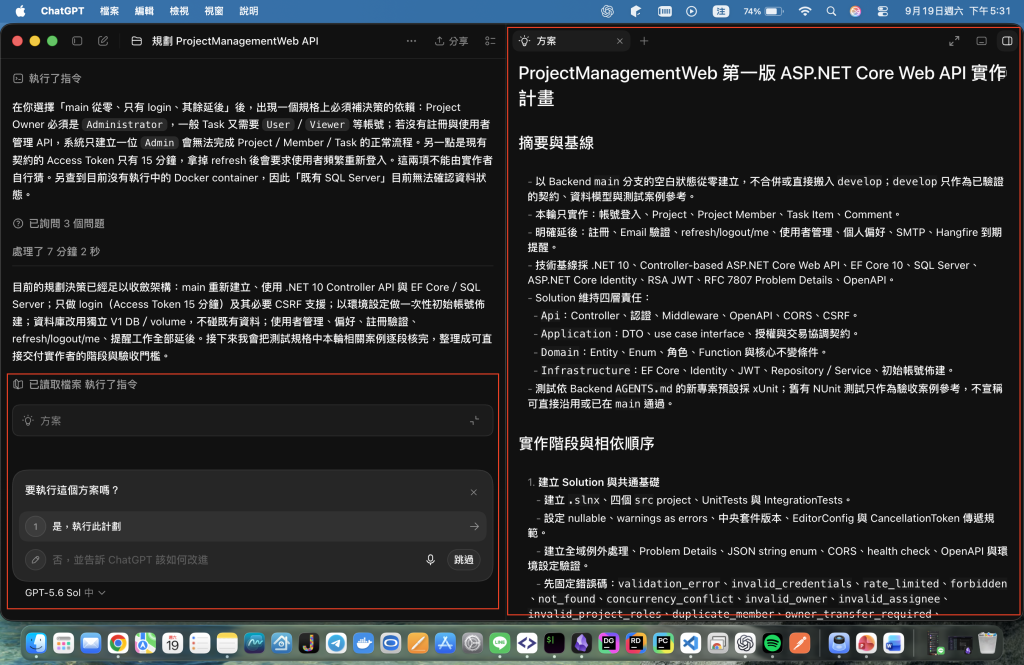1024x665 pixels.
Task: Open the Trash in the Dock
Action: point(987,643)
